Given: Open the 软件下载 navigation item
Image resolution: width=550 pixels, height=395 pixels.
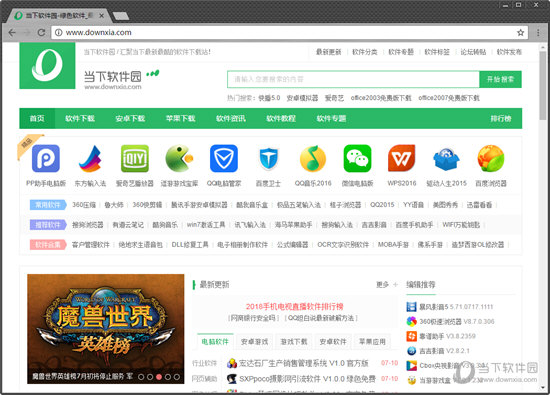Looking at the screenshot, I should [80, 119].
